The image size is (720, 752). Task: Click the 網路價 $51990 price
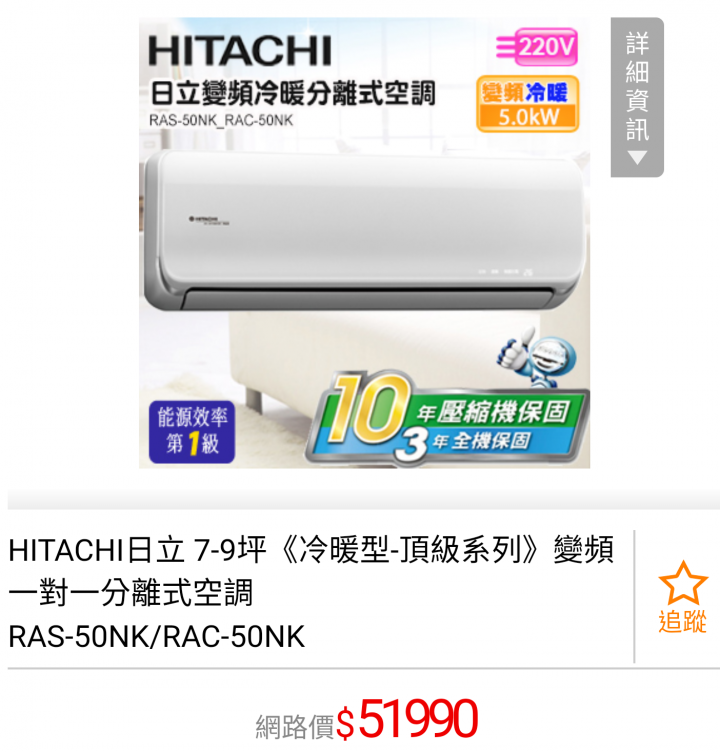pyautogui.click(x=367, y=720)
